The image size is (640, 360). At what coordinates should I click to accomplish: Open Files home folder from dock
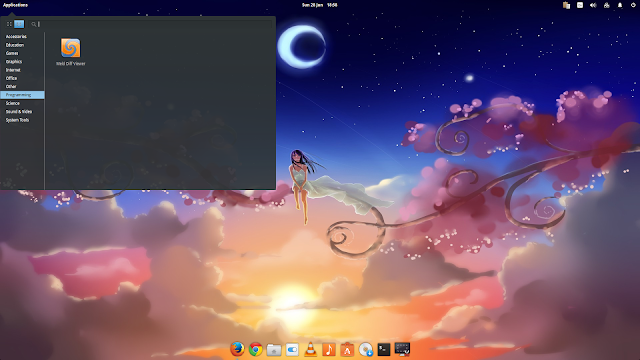tap(274, 350)
